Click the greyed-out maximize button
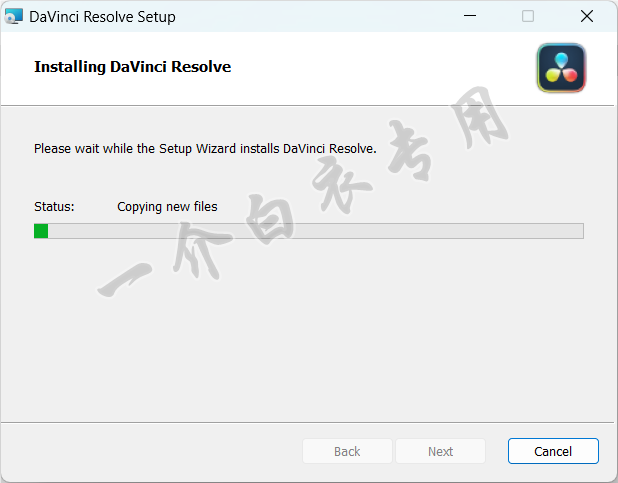Viewport: 618px width, 483px height. point(528,16)
